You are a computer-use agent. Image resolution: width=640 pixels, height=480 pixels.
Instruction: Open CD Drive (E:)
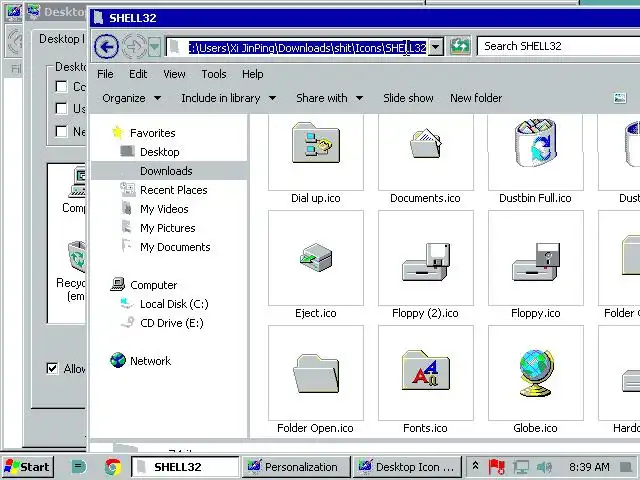171,323
